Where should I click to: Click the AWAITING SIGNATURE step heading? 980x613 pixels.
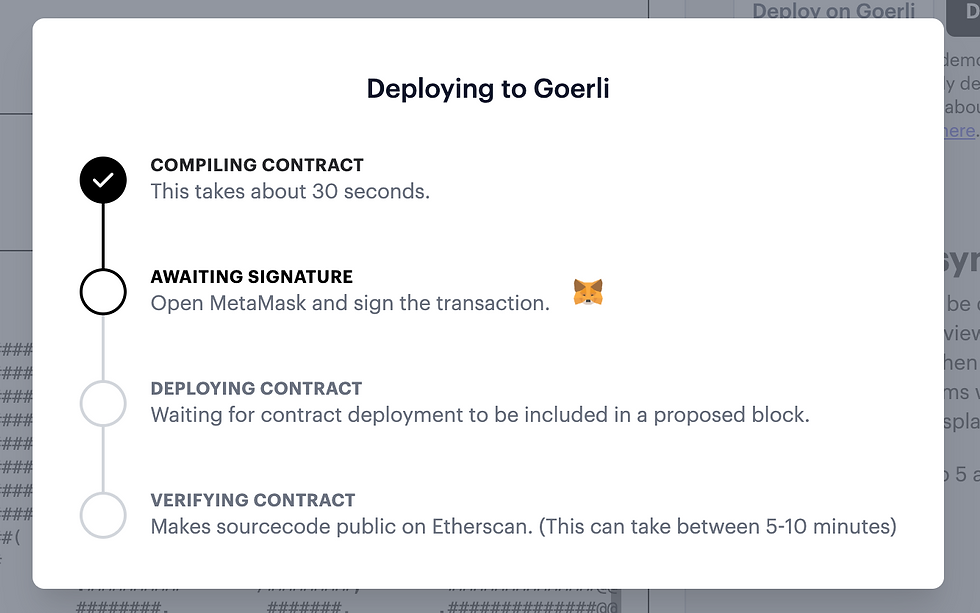[252, 277]
